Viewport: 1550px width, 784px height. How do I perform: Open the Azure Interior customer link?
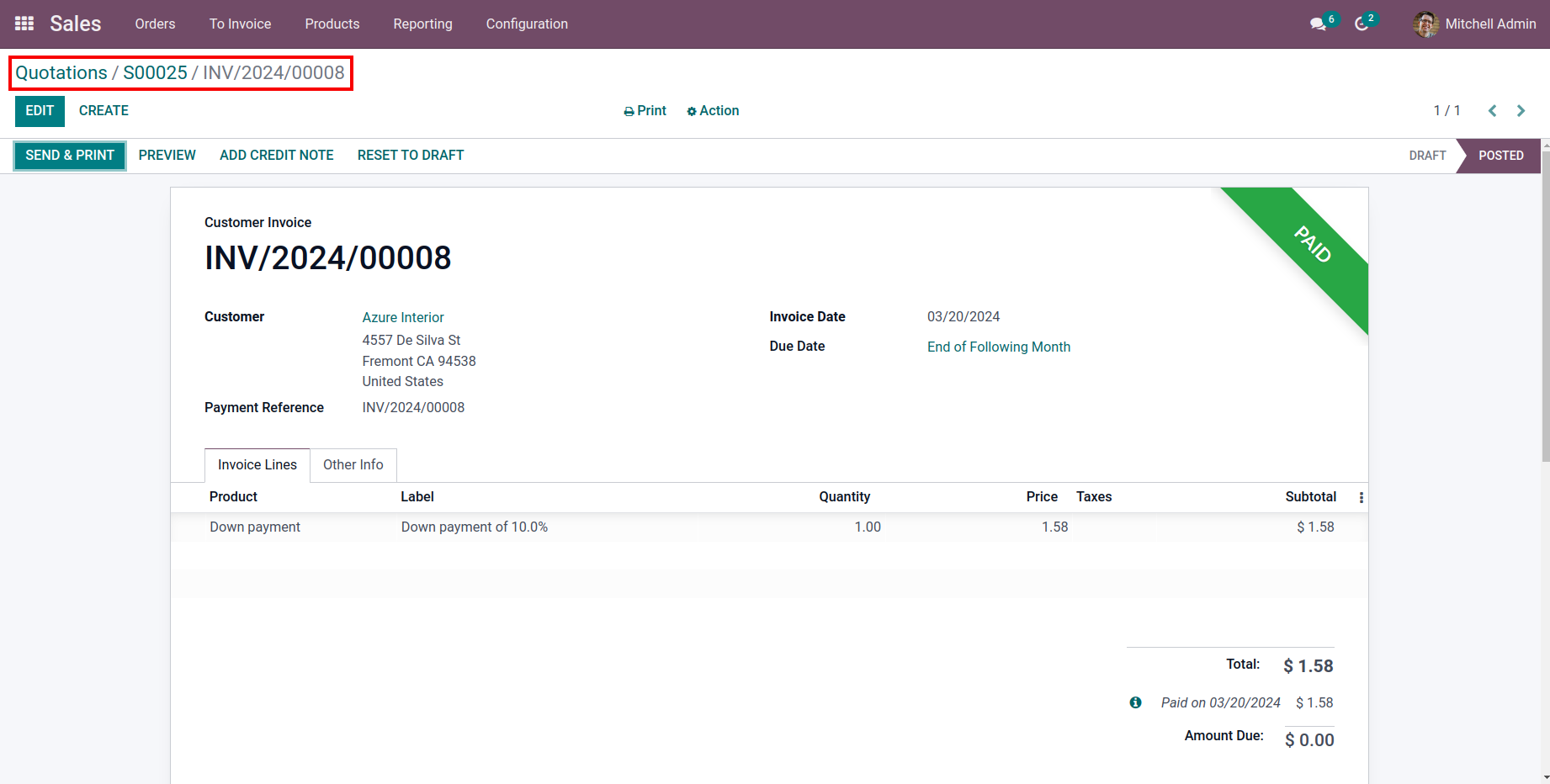pyautogui.click(x=403, y=317)
